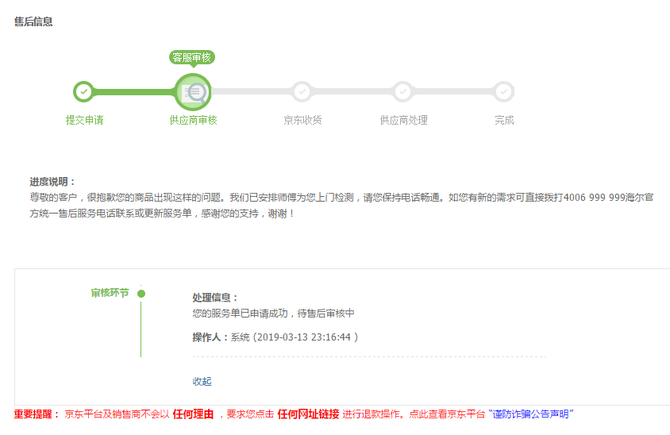The width and height of the screenshot is (670, 435).
Task: Collapse details with the 收起 link
Action: (x=202, y=381)
